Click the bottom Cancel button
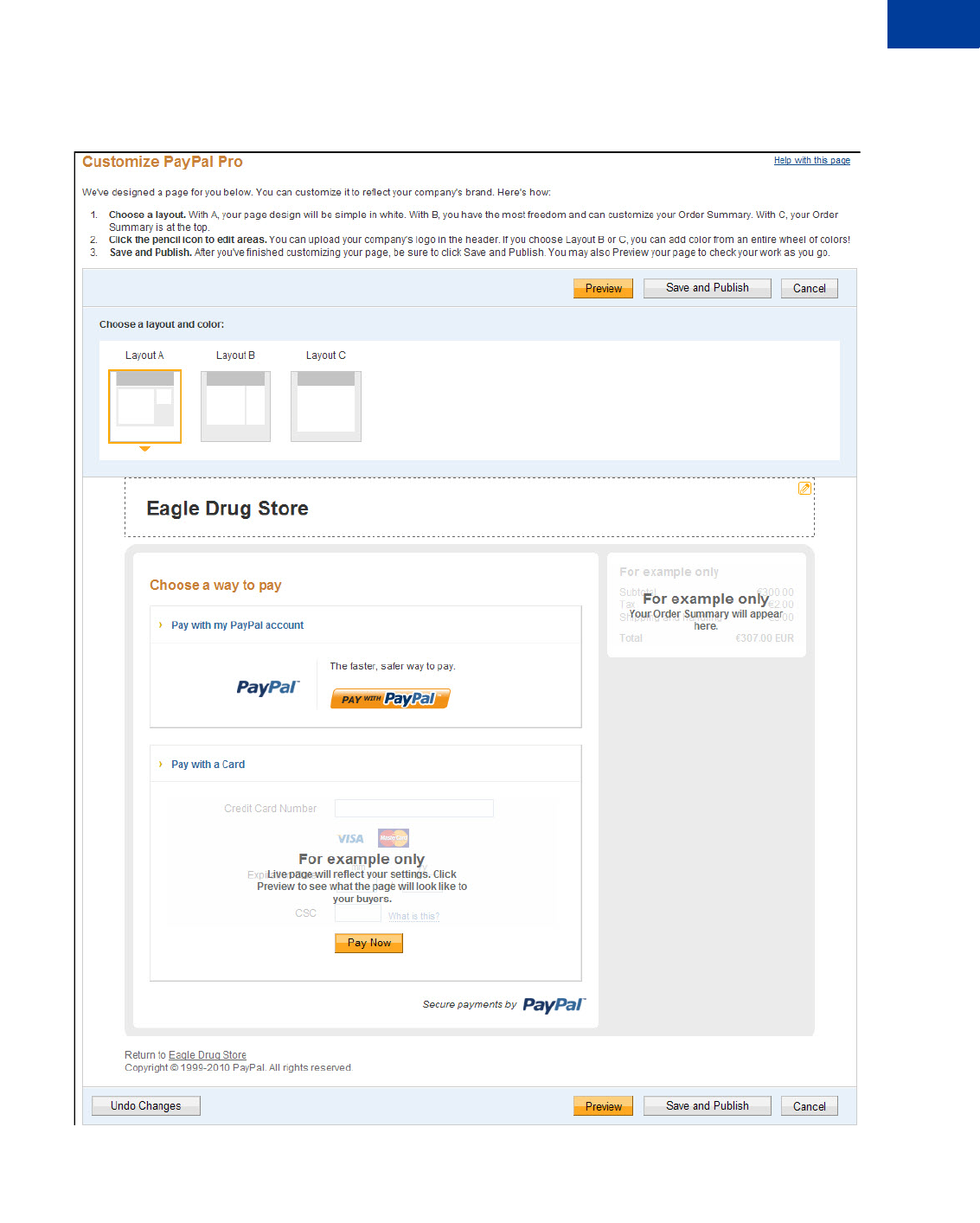This screenshot has height=1223, width=980. pos(809,1106)
